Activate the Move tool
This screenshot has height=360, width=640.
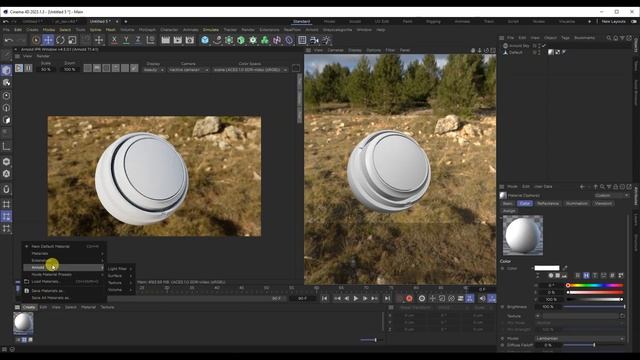pyautogui.click(x=48, y=40)
